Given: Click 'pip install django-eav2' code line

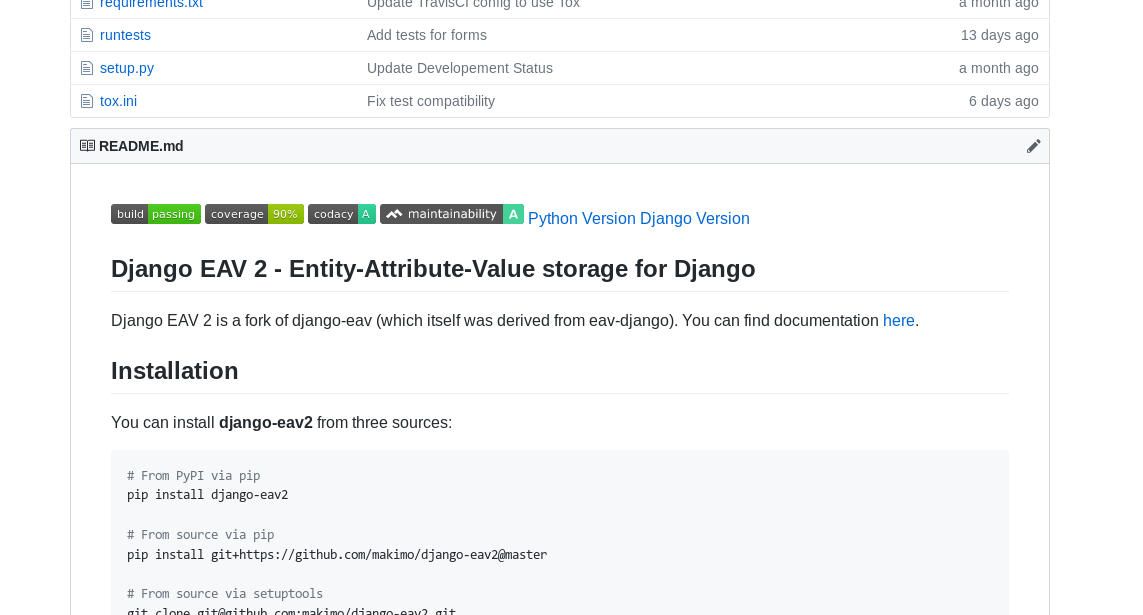Looking at the screenshot, I should [208, 495].
